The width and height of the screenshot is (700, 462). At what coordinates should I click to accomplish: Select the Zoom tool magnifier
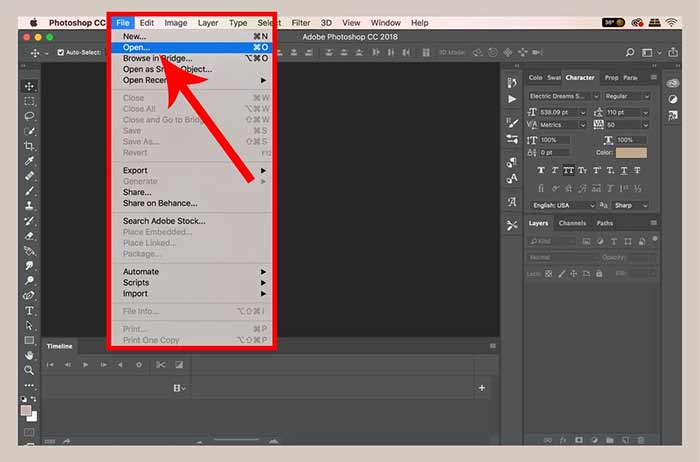pyautogui.click(x=29, y=369)
